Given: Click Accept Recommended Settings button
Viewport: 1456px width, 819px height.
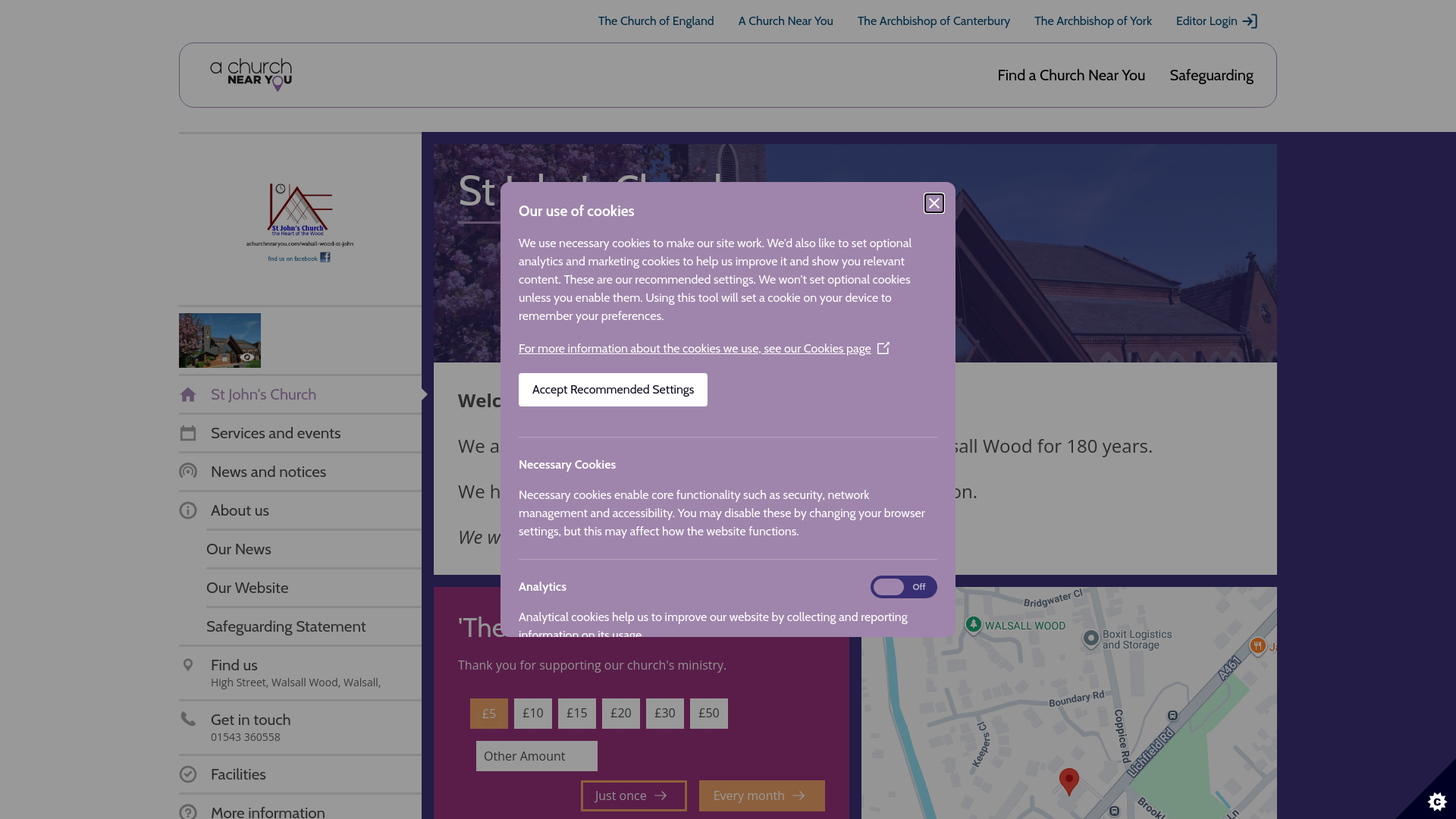Looking at the screenshot, I should click(x=613, y=390).
